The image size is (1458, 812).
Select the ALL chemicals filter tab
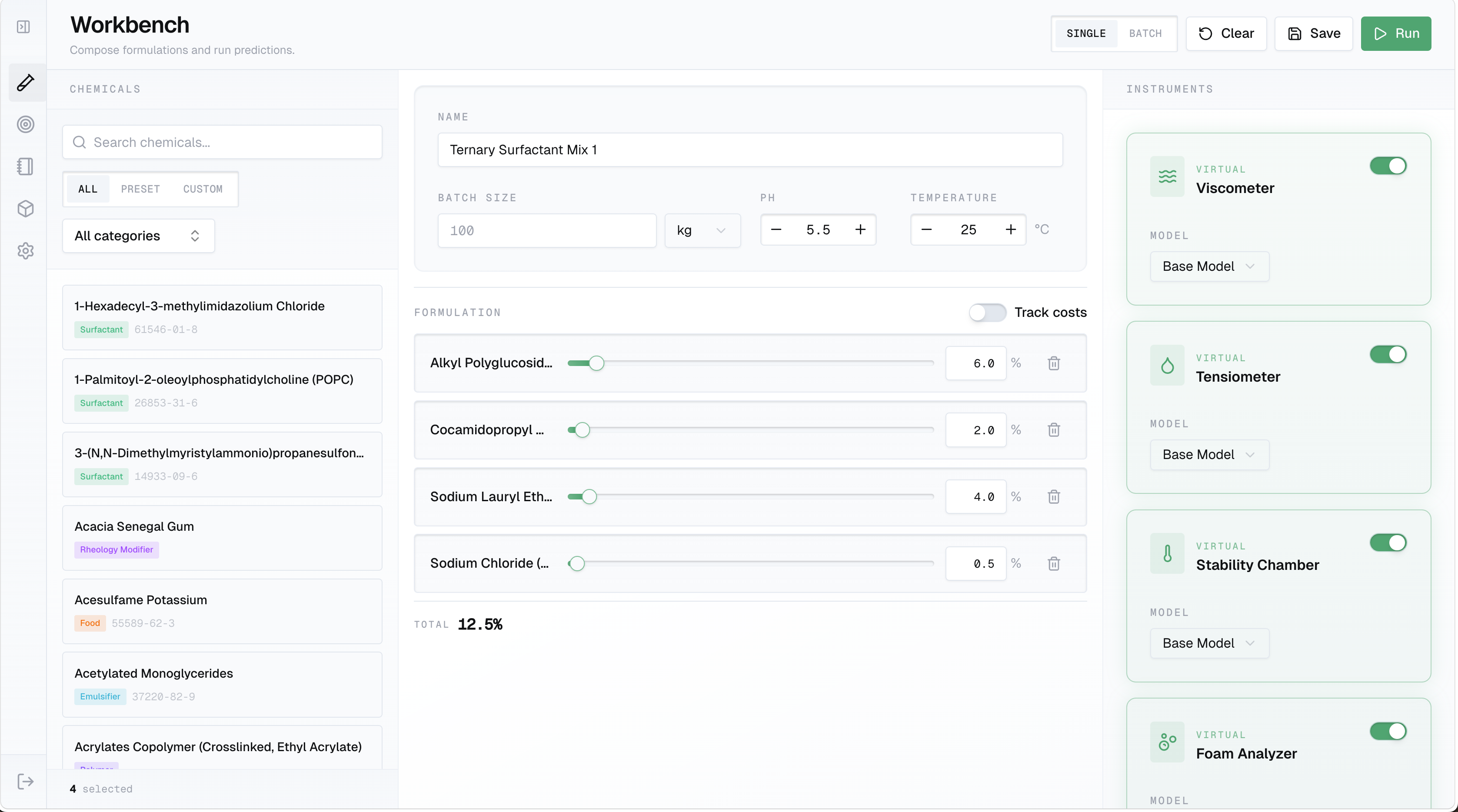[88, 189]
